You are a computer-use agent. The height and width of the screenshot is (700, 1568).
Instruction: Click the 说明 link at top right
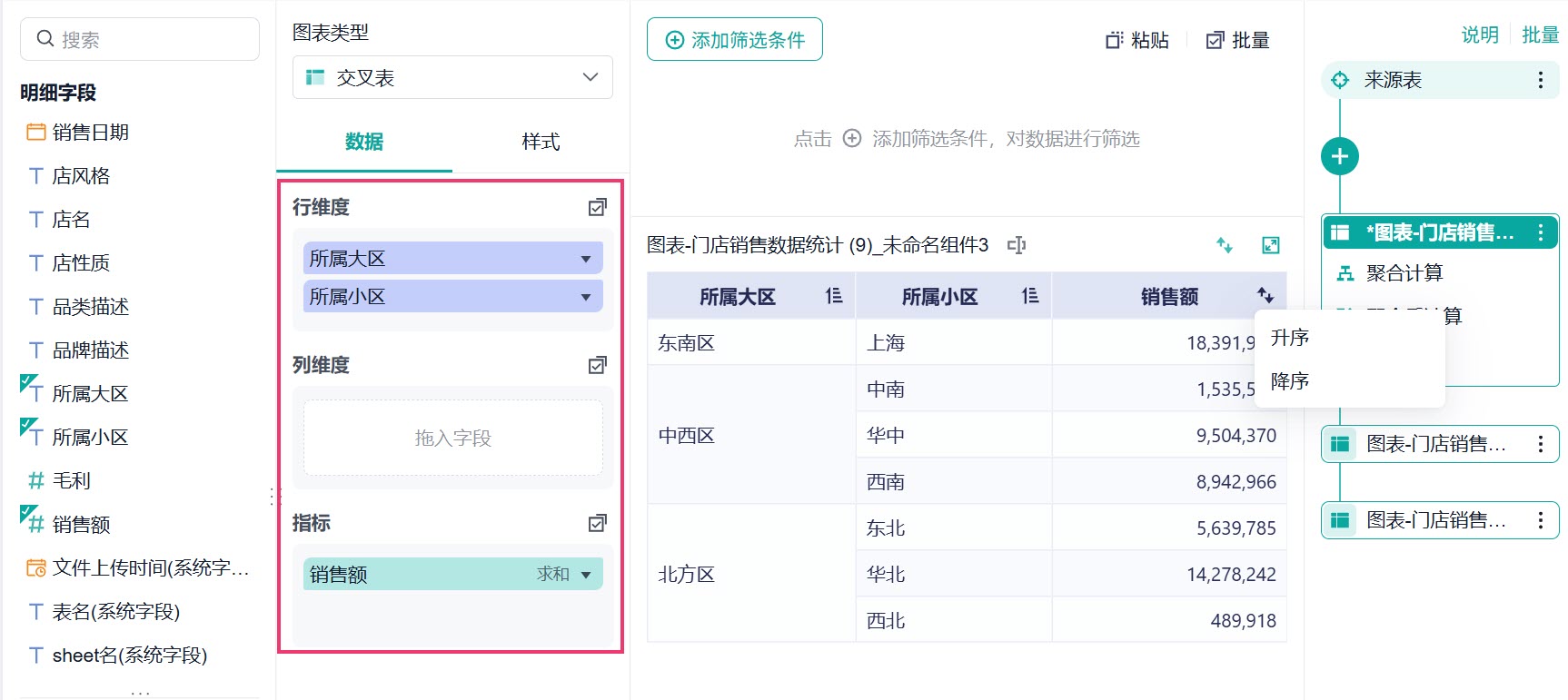1480,35
